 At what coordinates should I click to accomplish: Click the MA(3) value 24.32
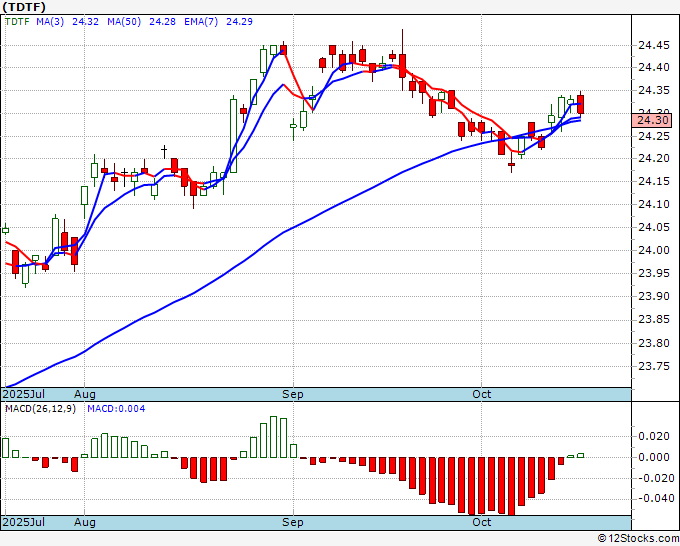85,22
